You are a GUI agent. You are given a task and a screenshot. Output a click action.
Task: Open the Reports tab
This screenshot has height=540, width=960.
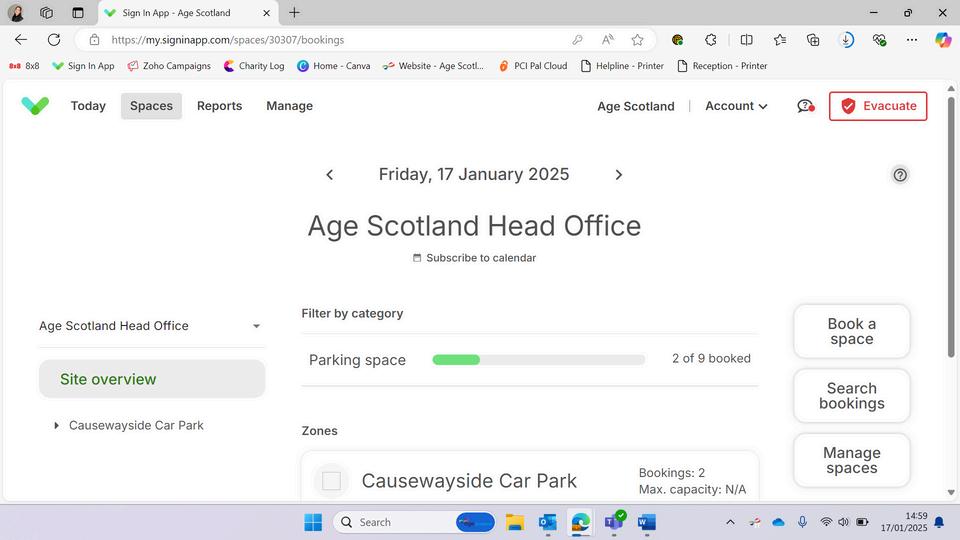[219, 106]
